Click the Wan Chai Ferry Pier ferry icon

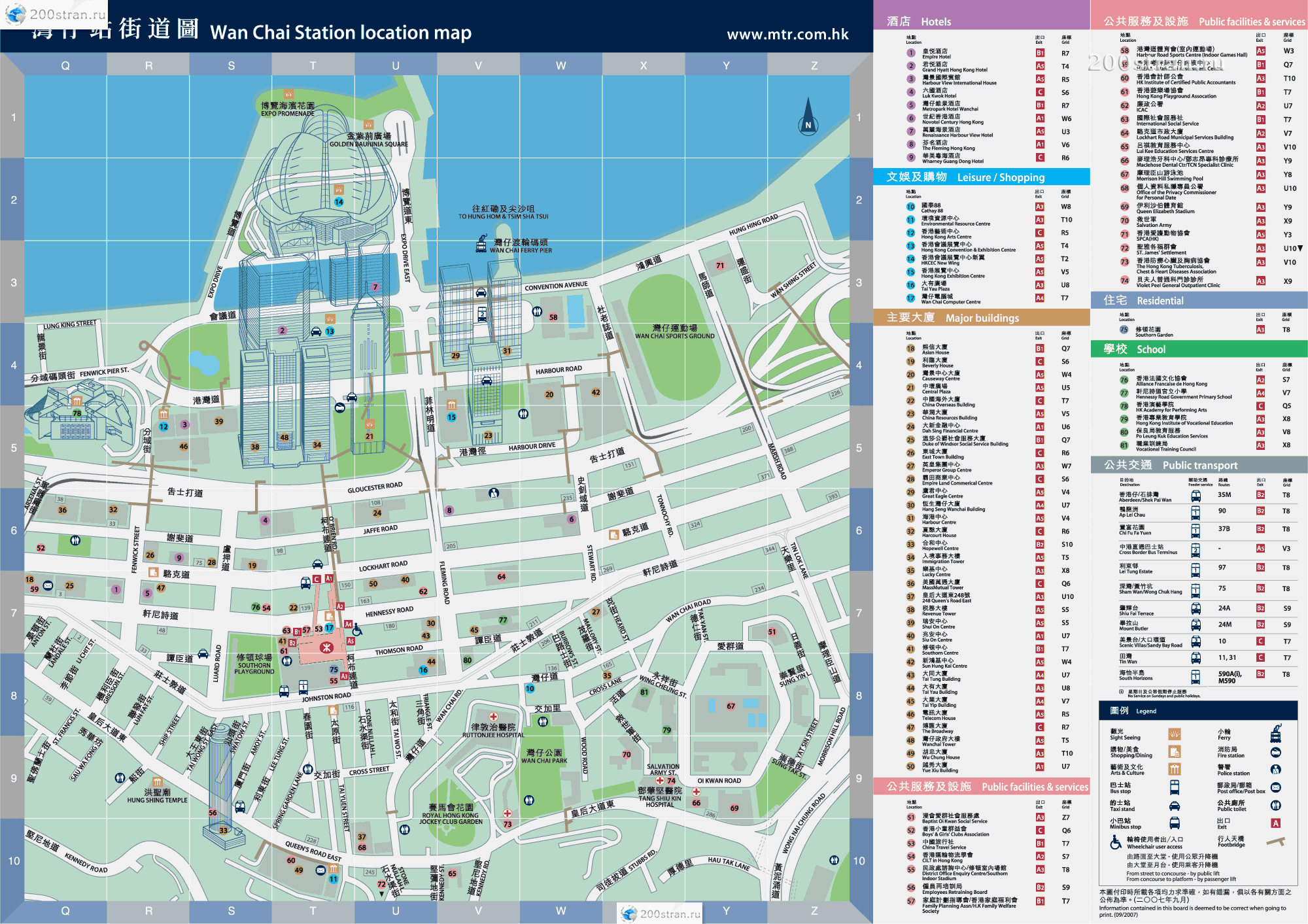[x=481, y=245]
